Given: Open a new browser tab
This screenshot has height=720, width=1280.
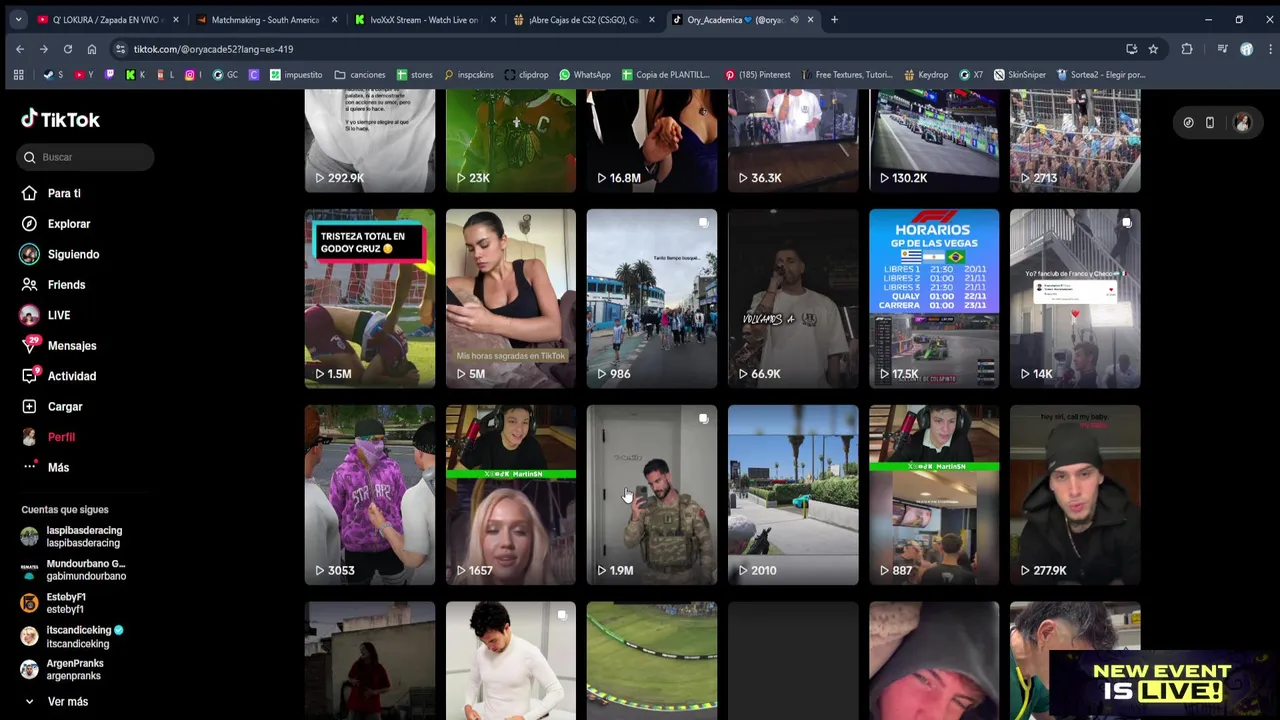Looking at the screenshot, I should click(x=834, y=19).
